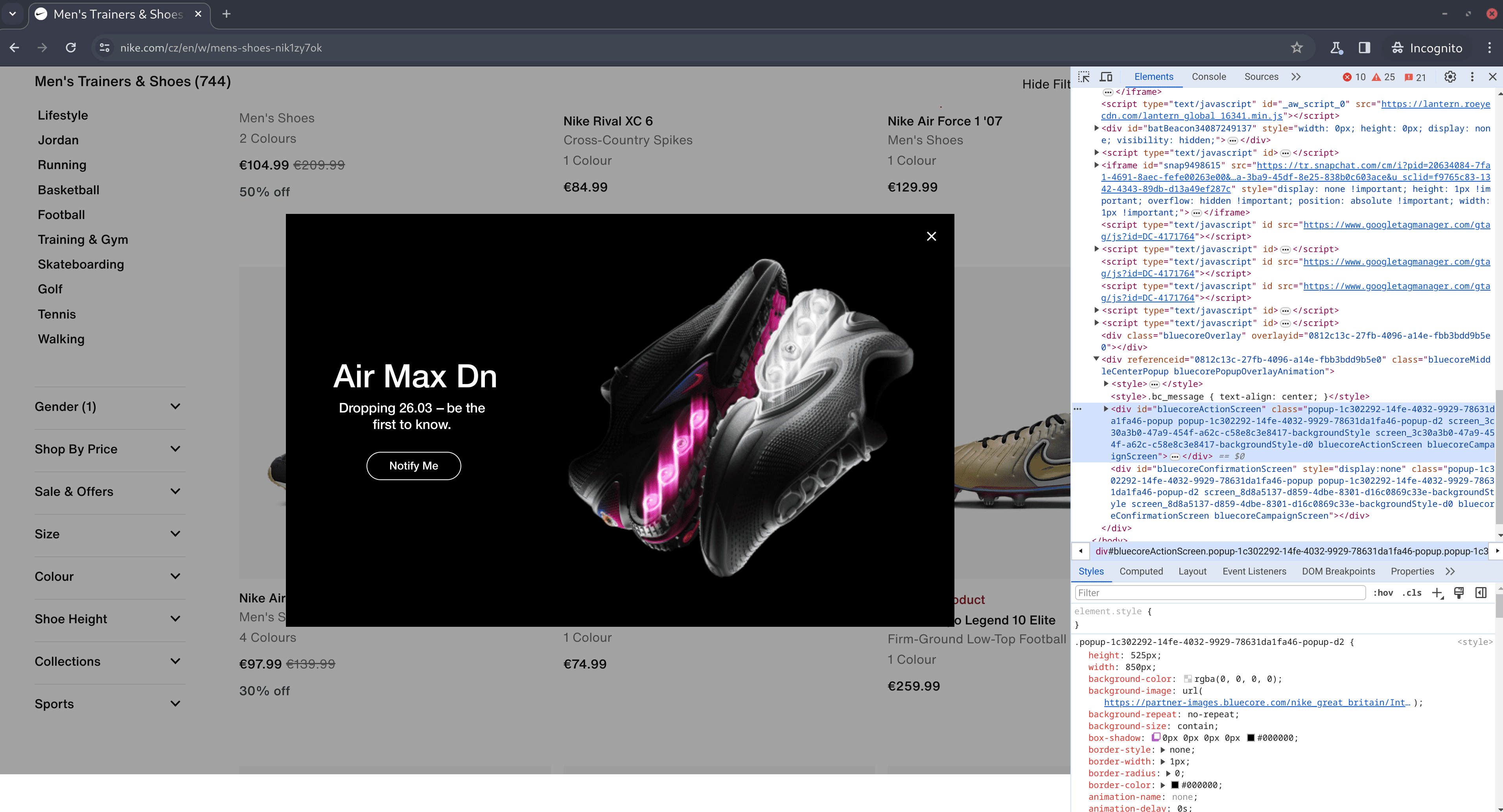Click the black border-color swatch
The height and width of the screenshot is (812, 1503).
tap(1175, 785)
